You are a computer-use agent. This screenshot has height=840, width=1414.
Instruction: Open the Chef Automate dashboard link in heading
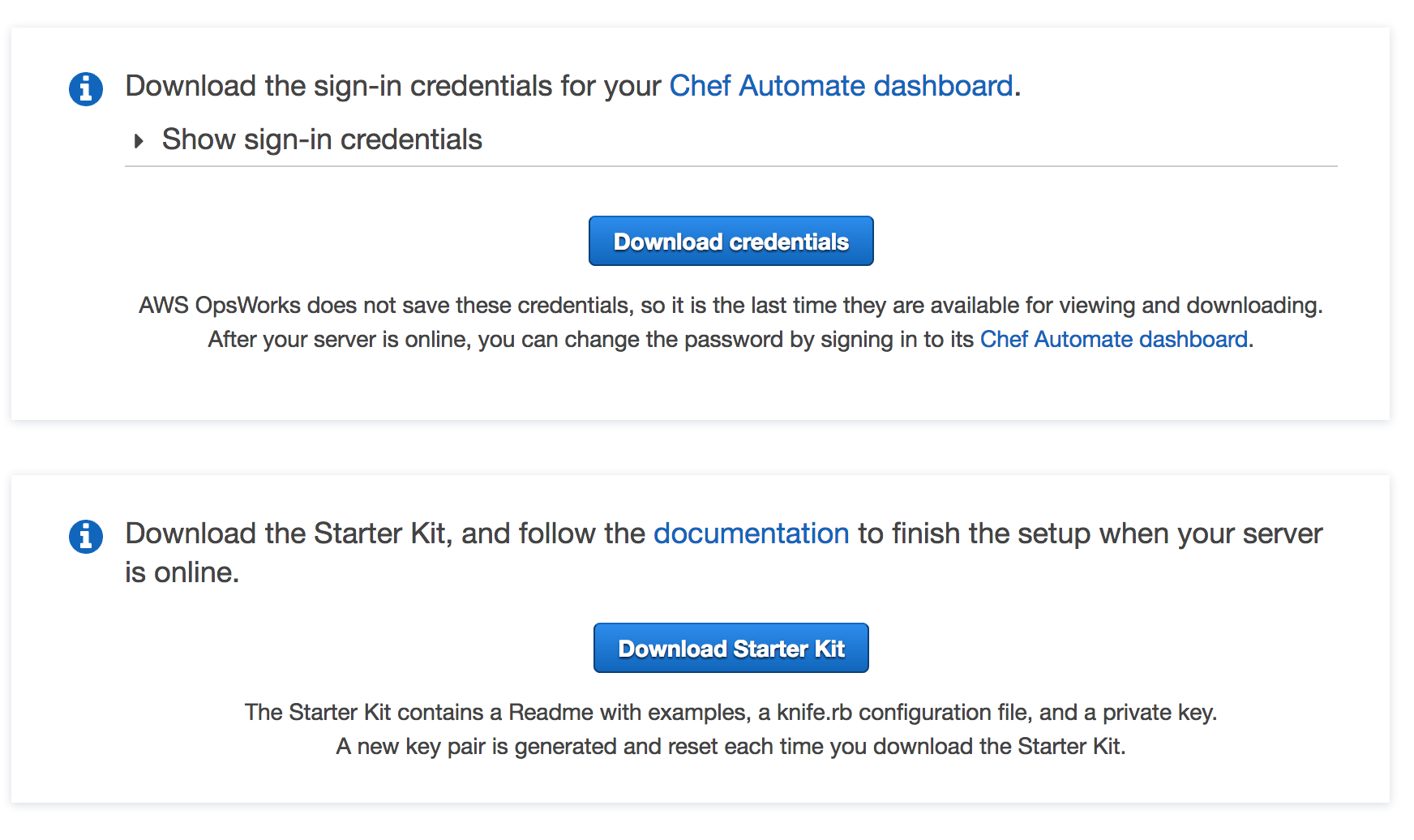click(x=841, y=86)
